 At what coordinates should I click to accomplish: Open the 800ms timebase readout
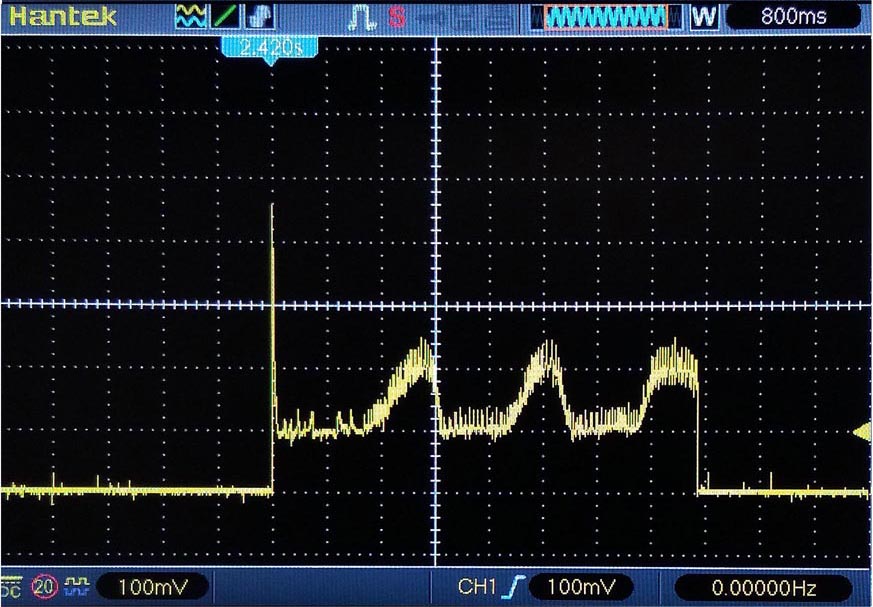(x=793, y=17)
